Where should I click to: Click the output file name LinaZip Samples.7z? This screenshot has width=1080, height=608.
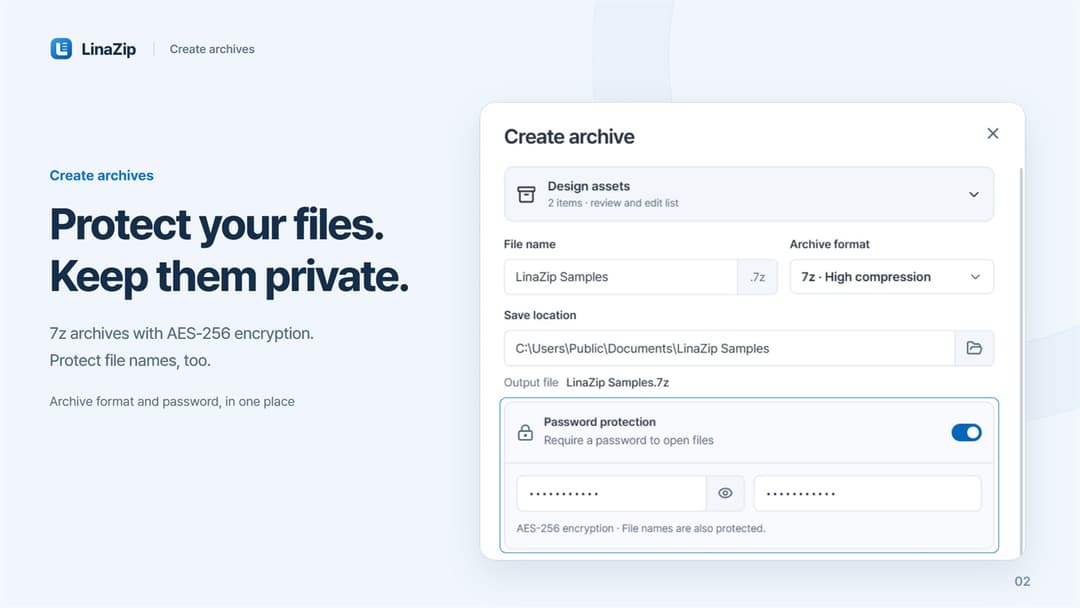(617, 382)
